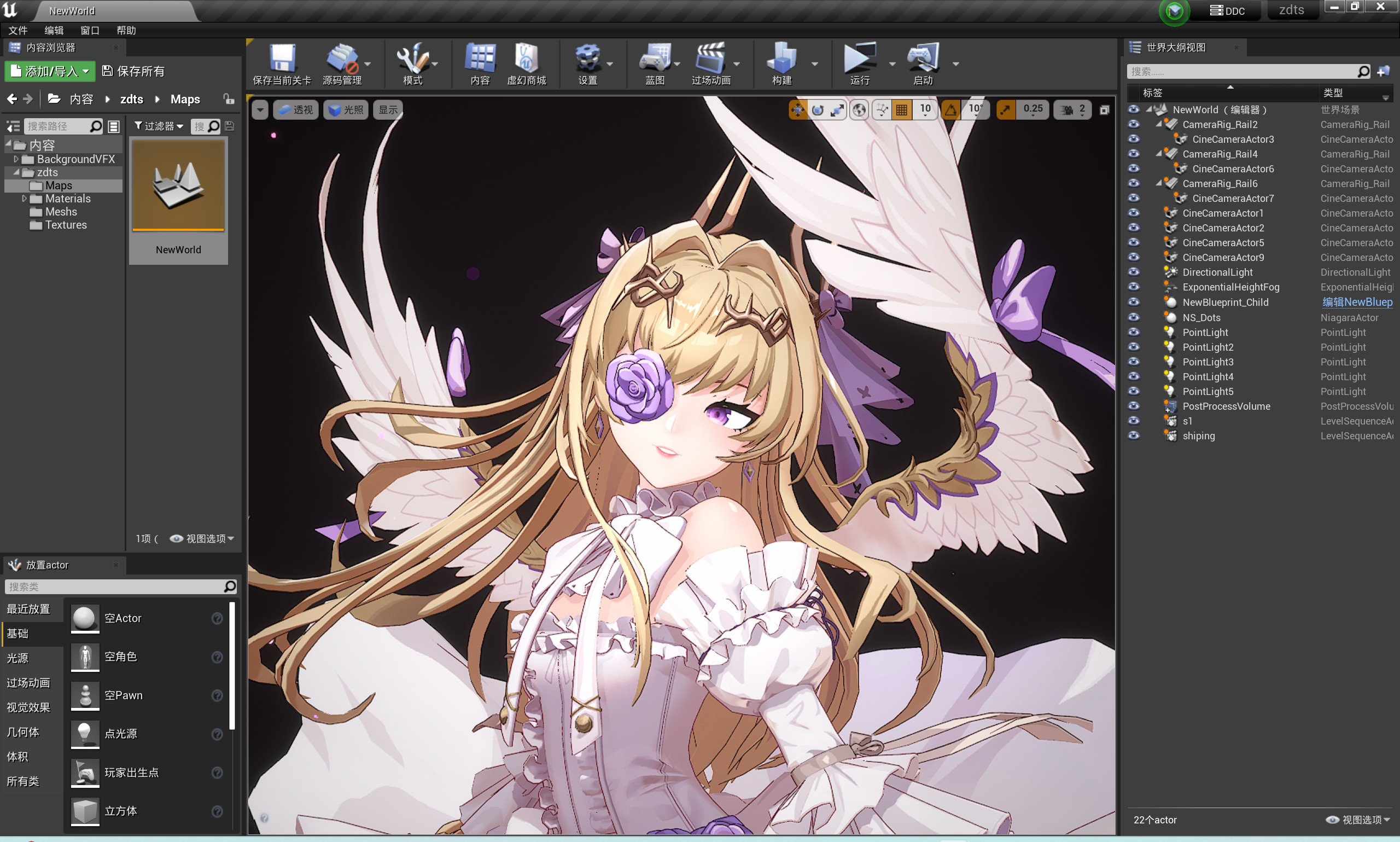Screen dimensions: 1400x842
Task: Toggle rotation snapping in viewport
Action: [950, 109]
